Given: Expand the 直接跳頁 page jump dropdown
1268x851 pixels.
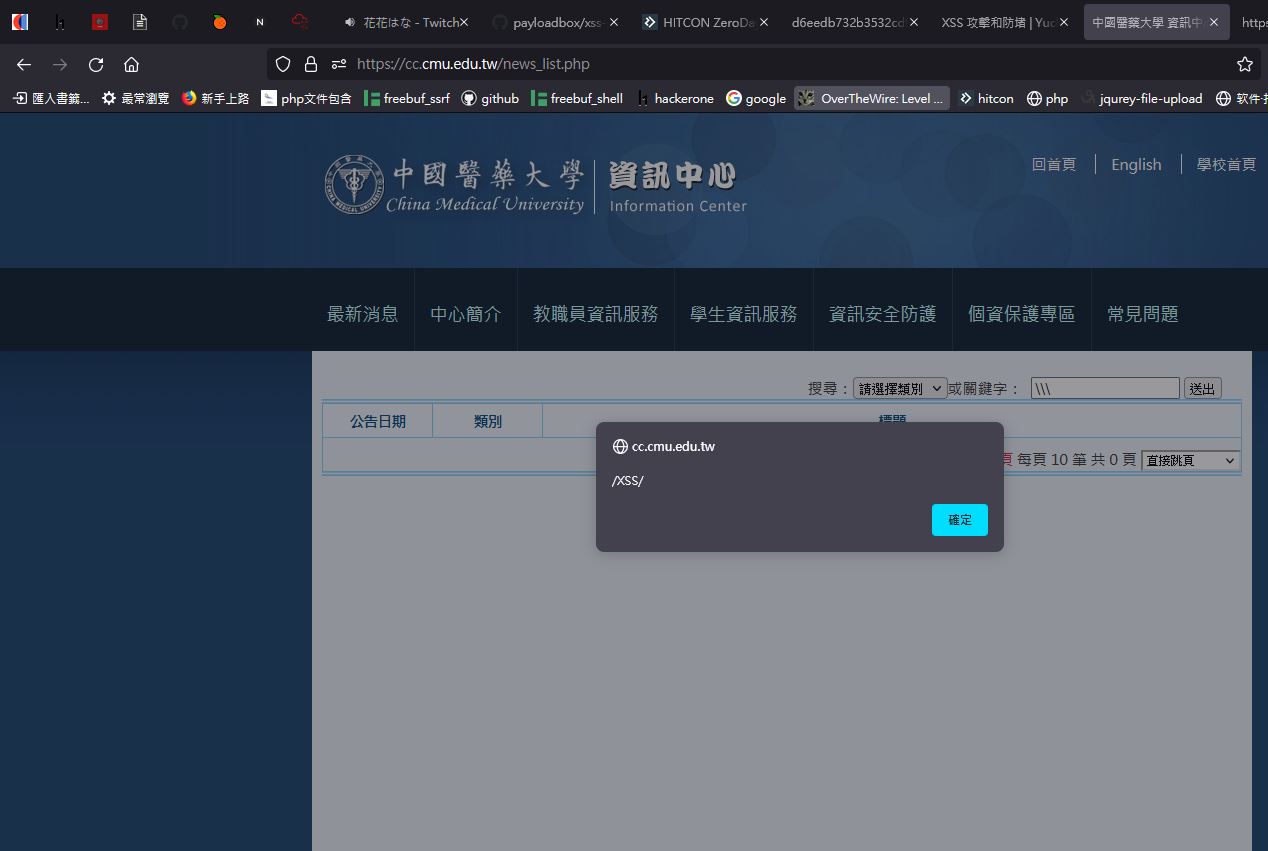Looking at the screenshot, I should click(1190, 460).
